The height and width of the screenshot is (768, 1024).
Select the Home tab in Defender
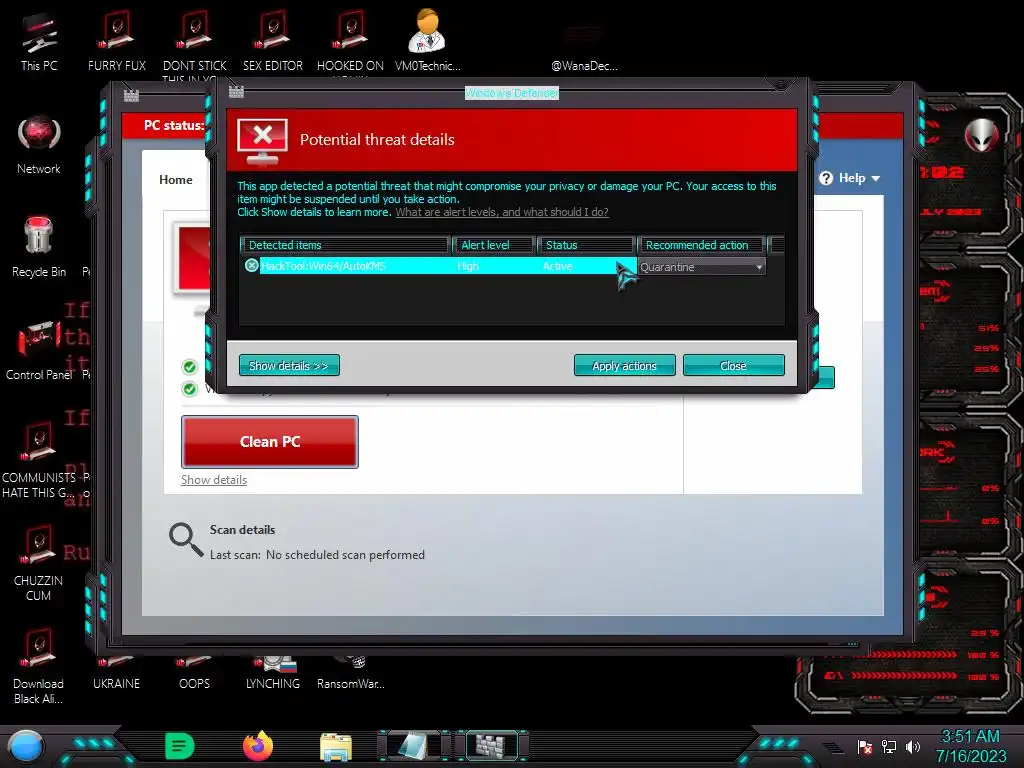point(176,180)
